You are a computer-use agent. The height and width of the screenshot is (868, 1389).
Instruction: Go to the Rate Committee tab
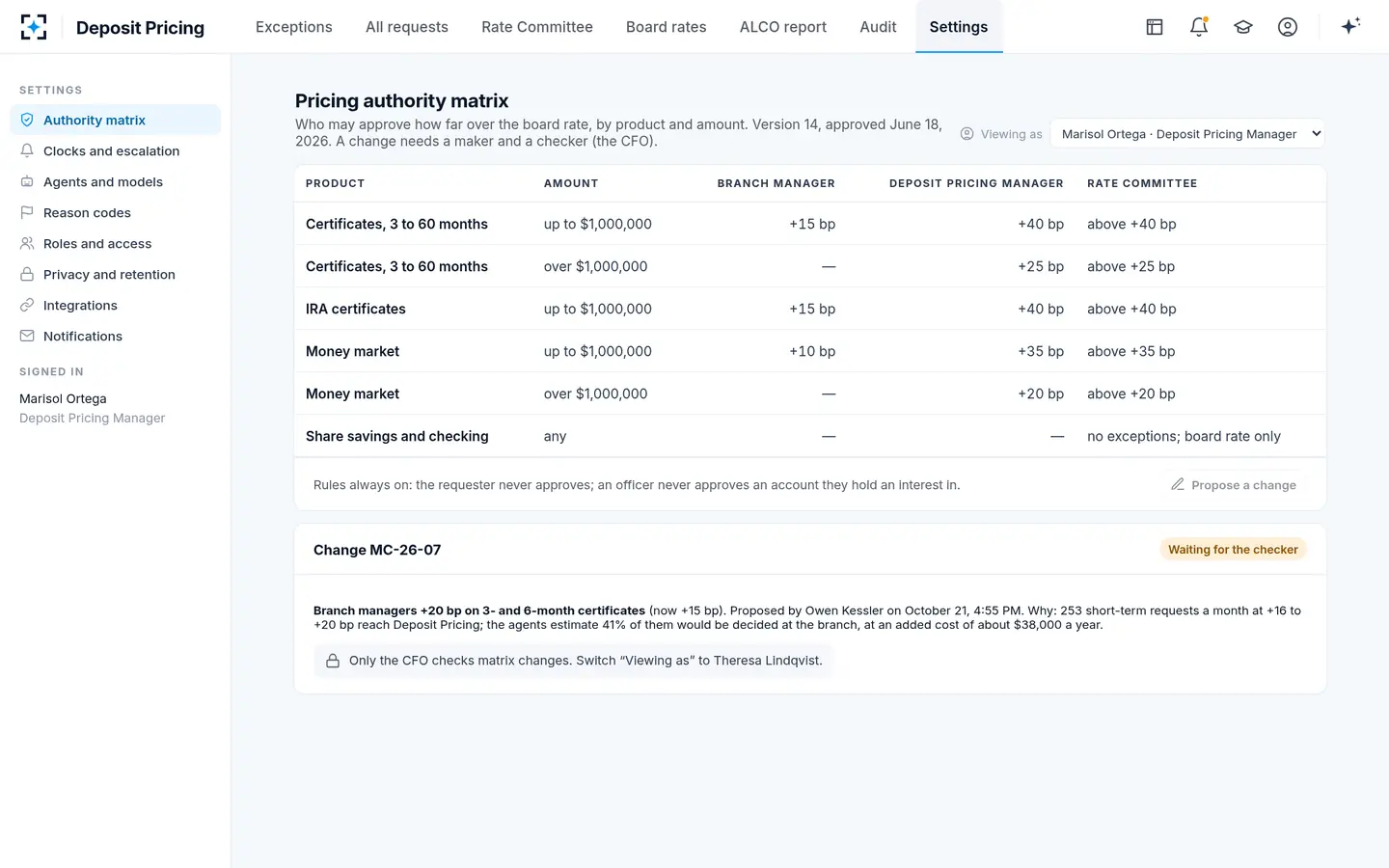tap(537, 27)
